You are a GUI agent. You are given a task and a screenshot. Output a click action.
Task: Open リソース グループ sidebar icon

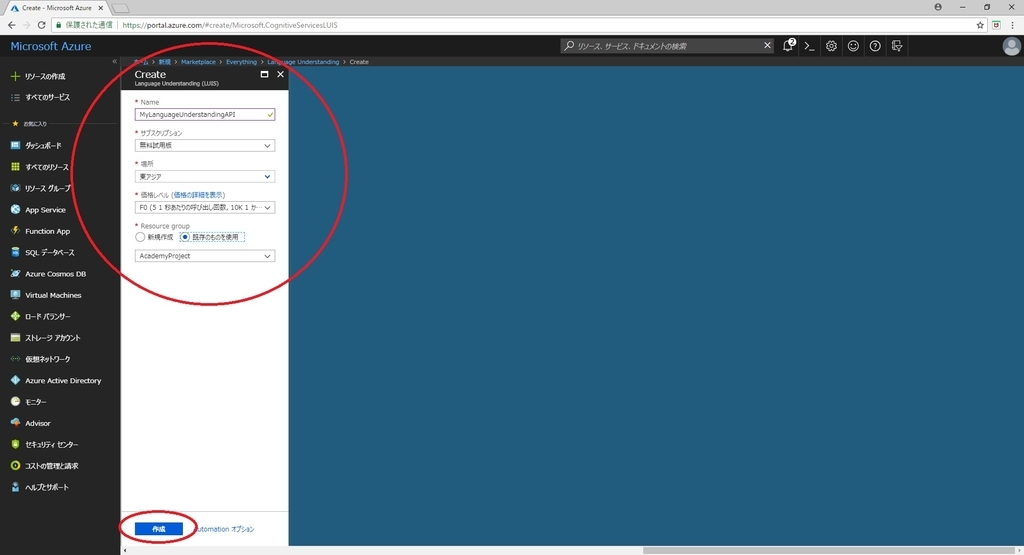[x=15, y=188]
